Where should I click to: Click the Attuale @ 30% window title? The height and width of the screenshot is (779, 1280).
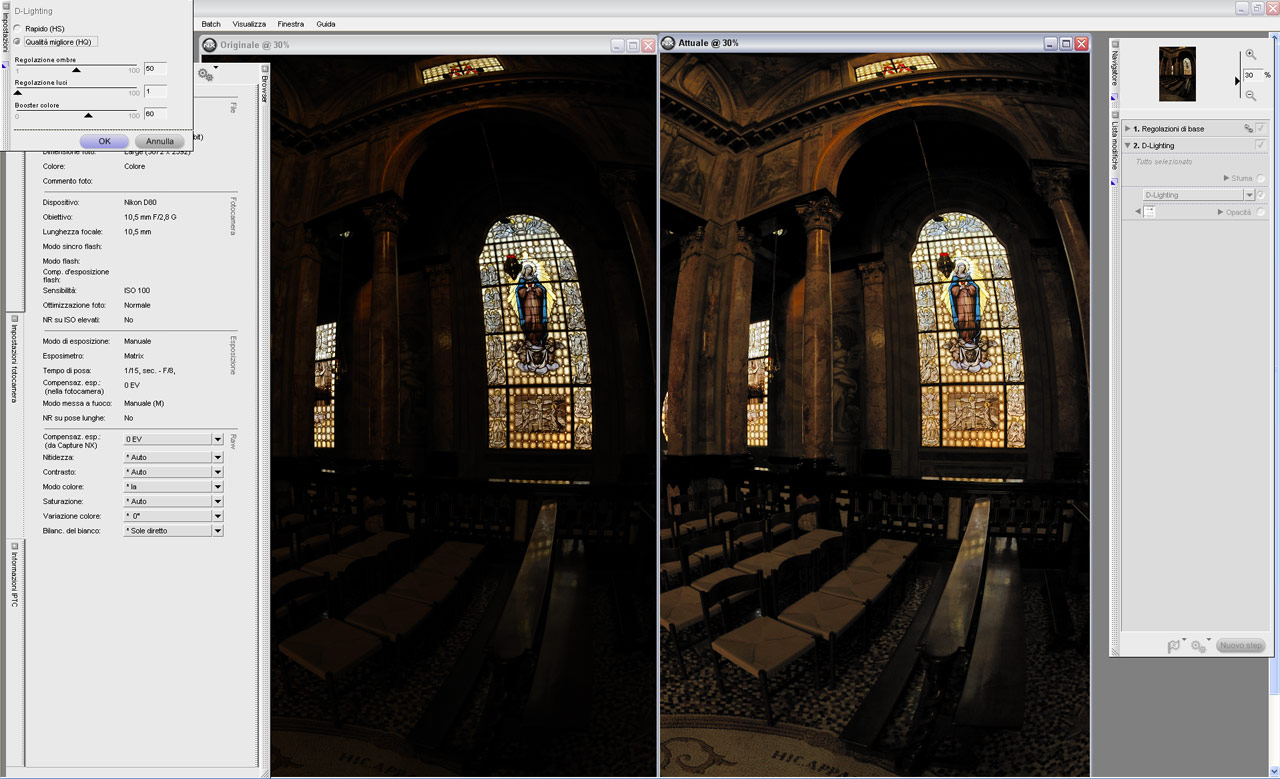[708, 44]
